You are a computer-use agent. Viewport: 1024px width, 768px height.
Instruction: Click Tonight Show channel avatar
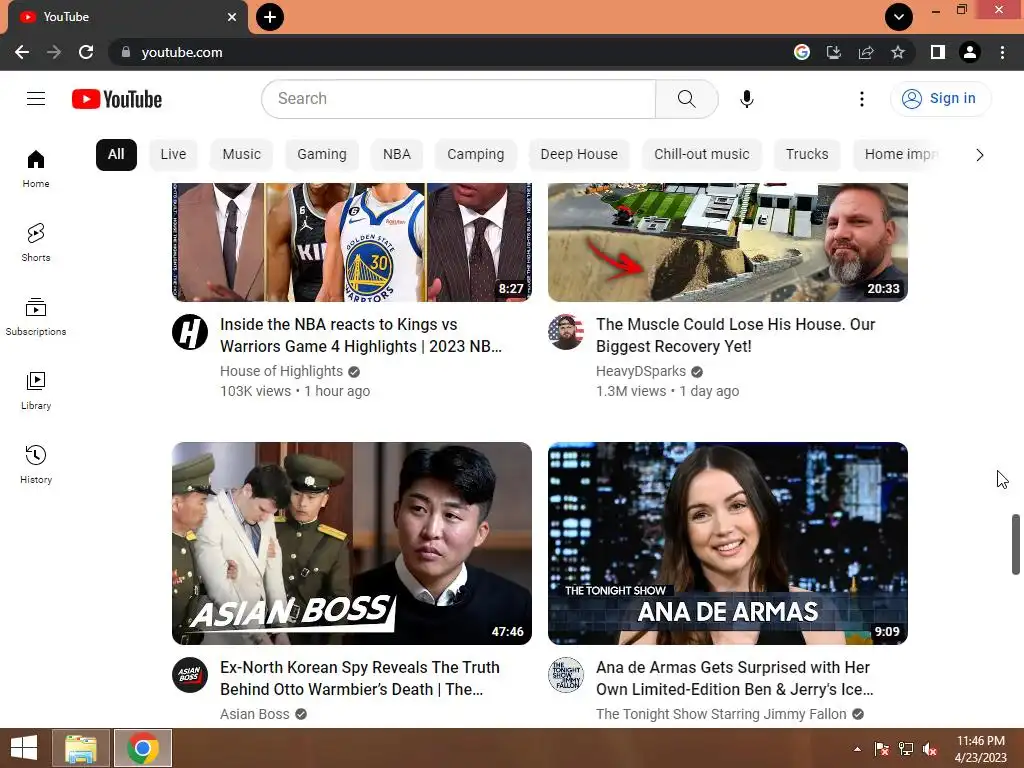click(x=566, y=675)
